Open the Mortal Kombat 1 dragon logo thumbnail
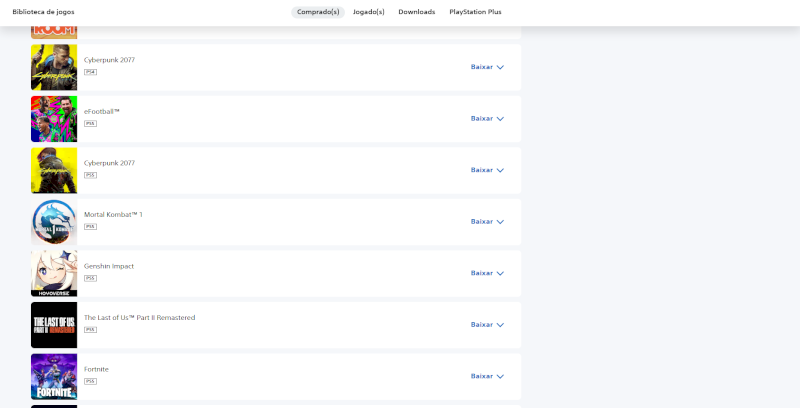This screenshot has width=800, height=408. pos(54,222)
